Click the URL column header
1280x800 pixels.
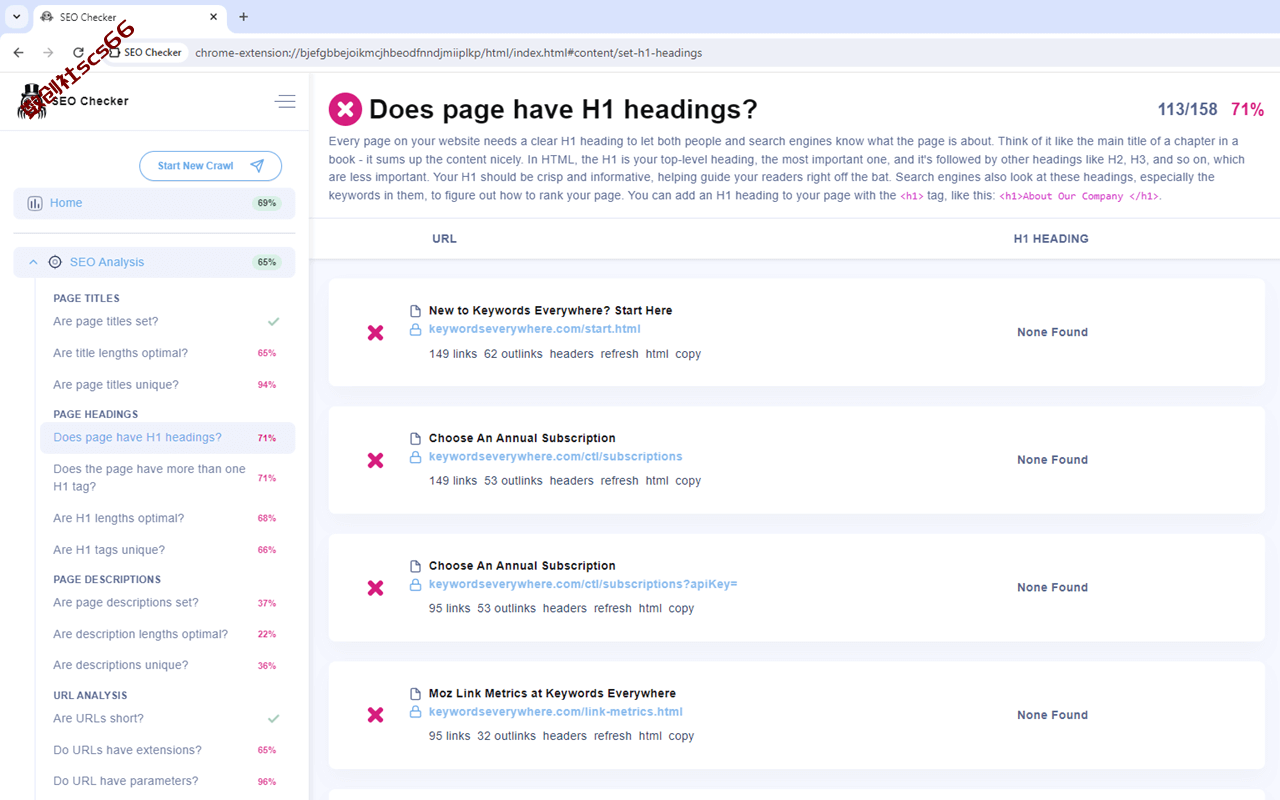click(x=444, y=239)
